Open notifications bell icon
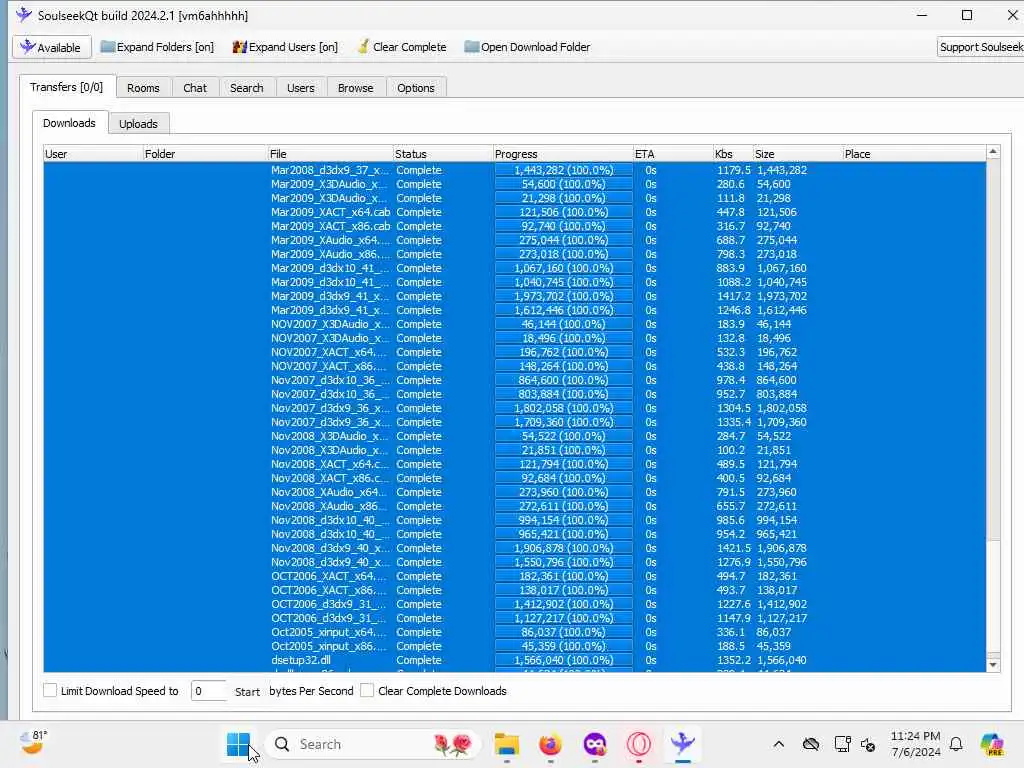1024x768 pixels. (956, 744)
